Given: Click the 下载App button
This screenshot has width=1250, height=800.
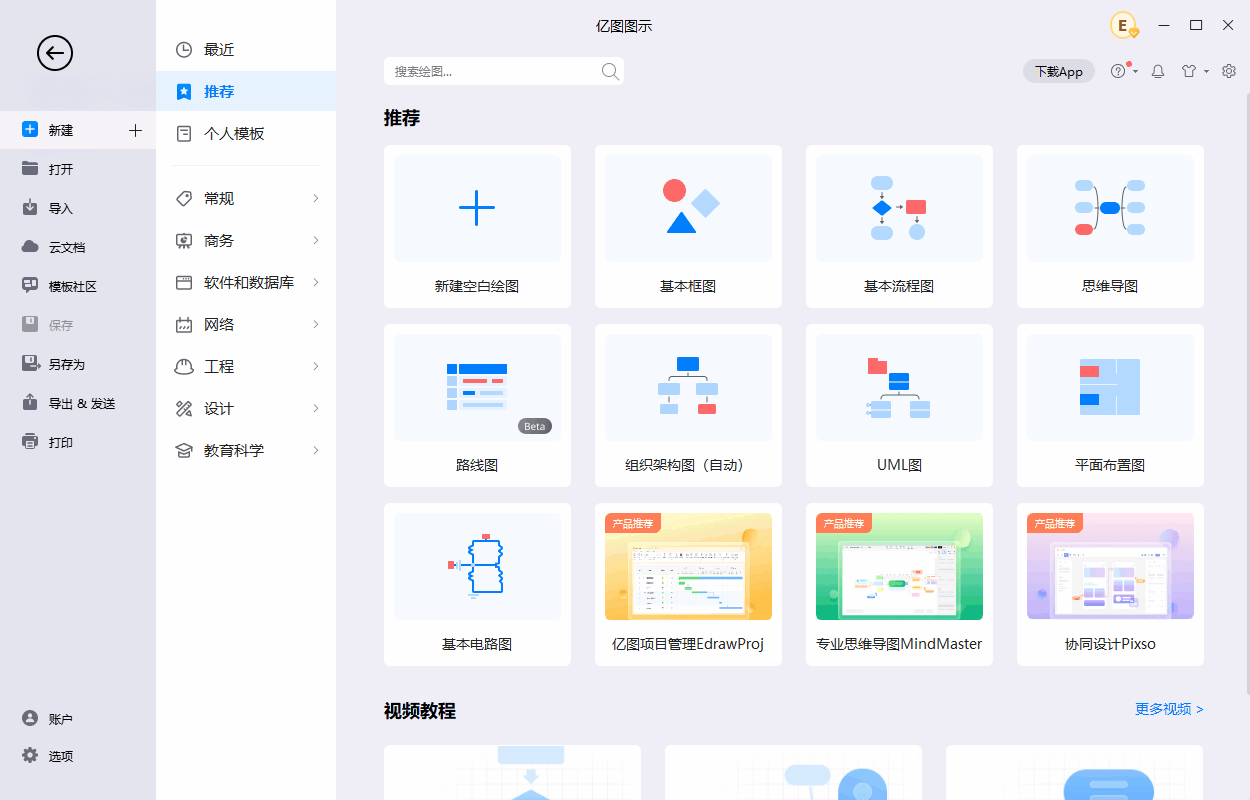Looking at the screenshot, I should click(1058, 71).
